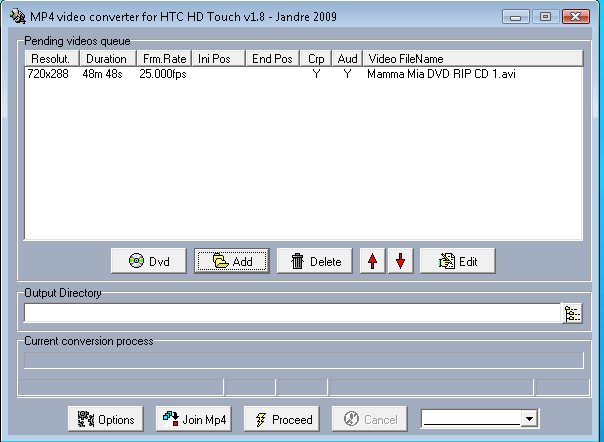
Task: Click the Resolut. column header
Action: point(51,59)
